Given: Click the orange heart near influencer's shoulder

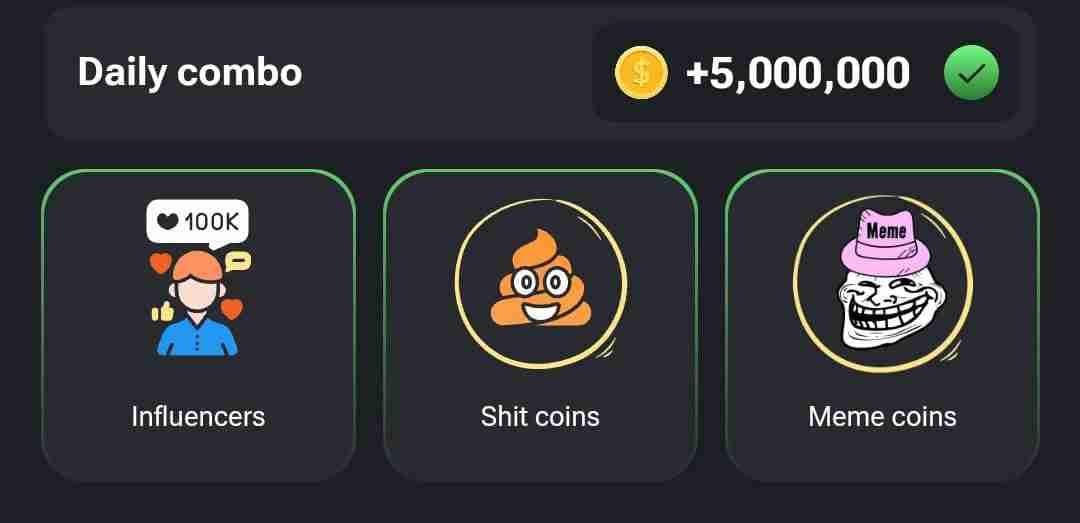Looking at the screenshot, I should [x=231, y=309].
